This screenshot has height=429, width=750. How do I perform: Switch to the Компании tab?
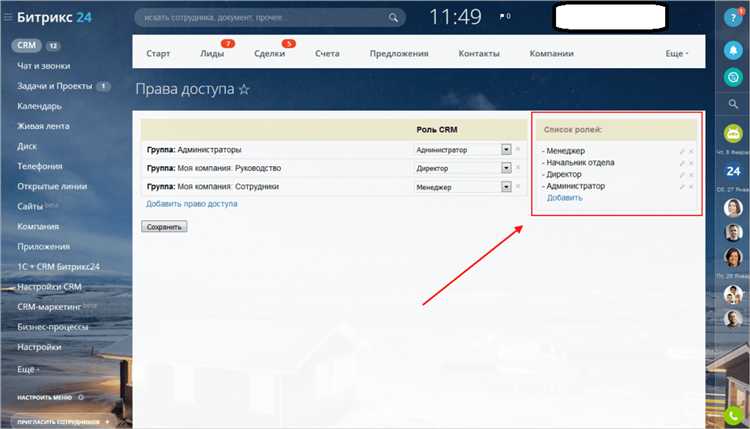[551, 54]
